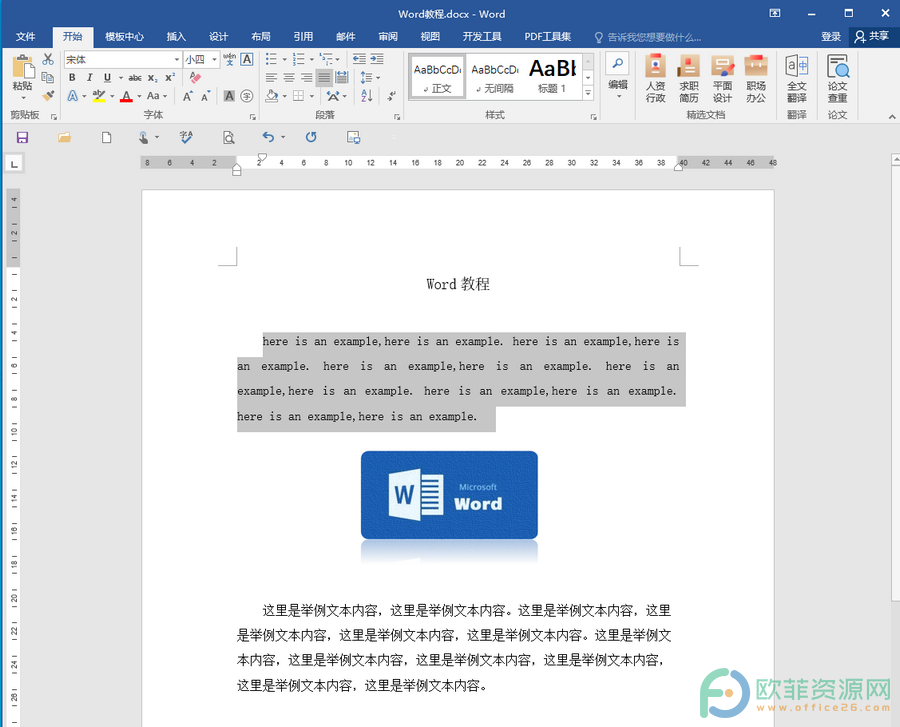Click the Cut scissors icon
The width and height of the screenshot is (900, 727).
[x=48, y=59]
